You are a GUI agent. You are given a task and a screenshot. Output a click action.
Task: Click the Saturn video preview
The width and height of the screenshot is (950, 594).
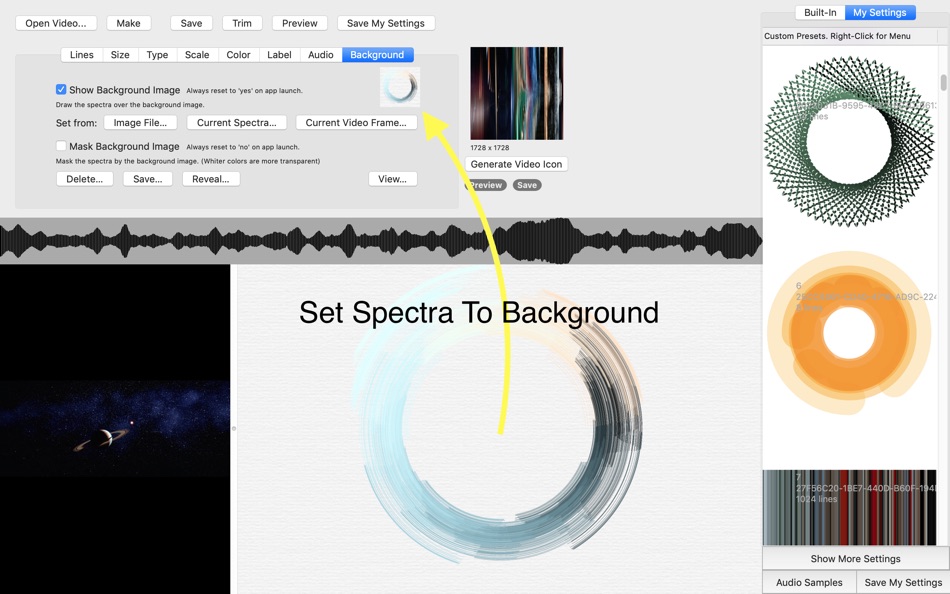(x=115, y=429)
